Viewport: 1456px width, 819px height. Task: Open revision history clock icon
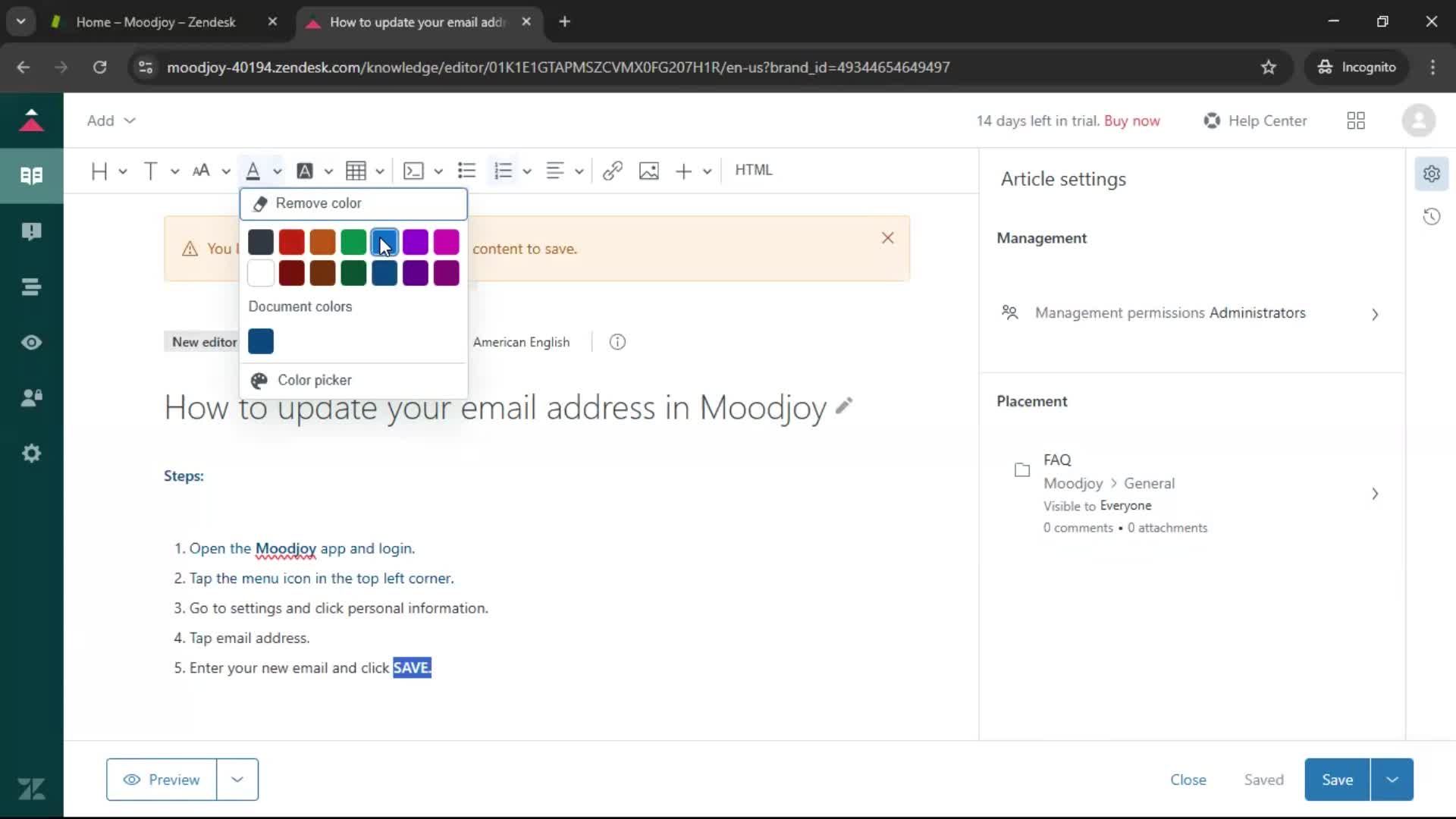(x=1432, y=217)
